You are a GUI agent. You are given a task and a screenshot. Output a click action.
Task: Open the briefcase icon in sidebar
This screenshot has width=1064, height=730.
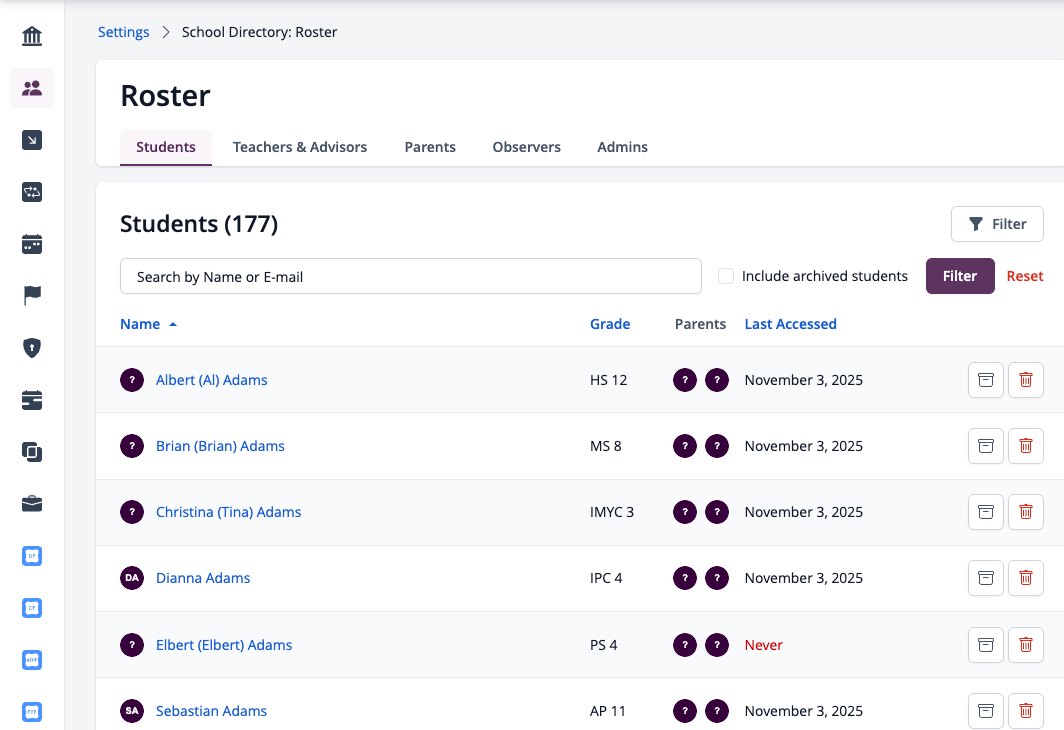click(32, 503)
